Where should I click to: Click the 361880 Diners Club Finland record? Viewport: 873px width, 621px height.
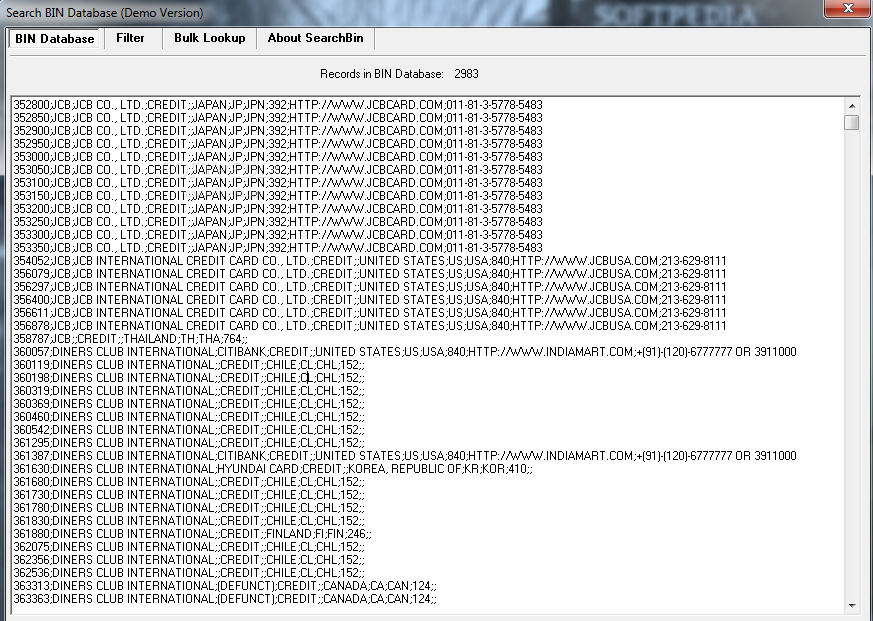coord(192,534)
